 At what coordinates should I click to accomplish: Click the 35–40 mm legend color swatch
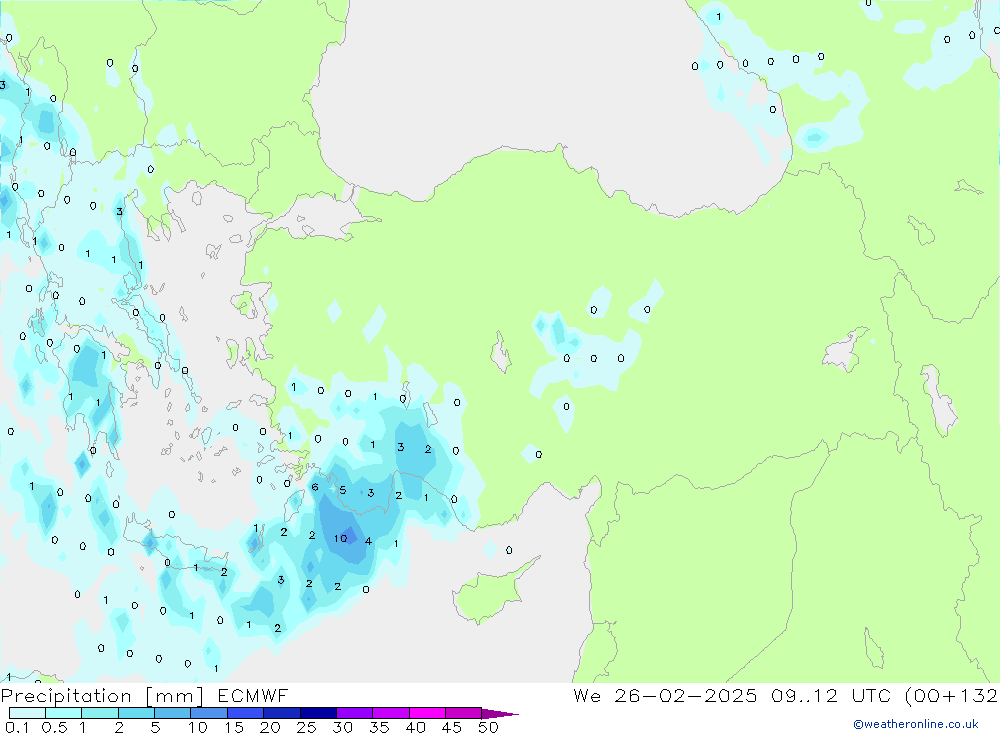391,713
